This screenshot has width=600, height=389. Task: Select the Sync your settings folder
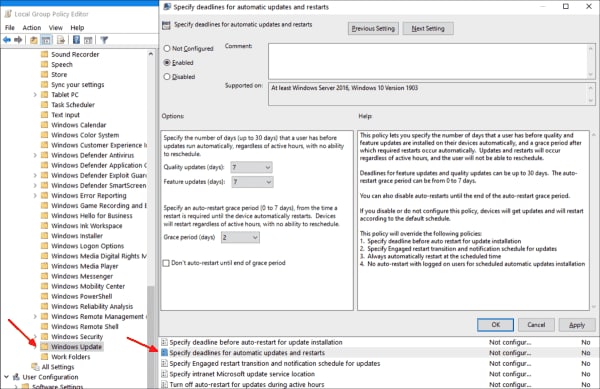[x=78, y=85]
